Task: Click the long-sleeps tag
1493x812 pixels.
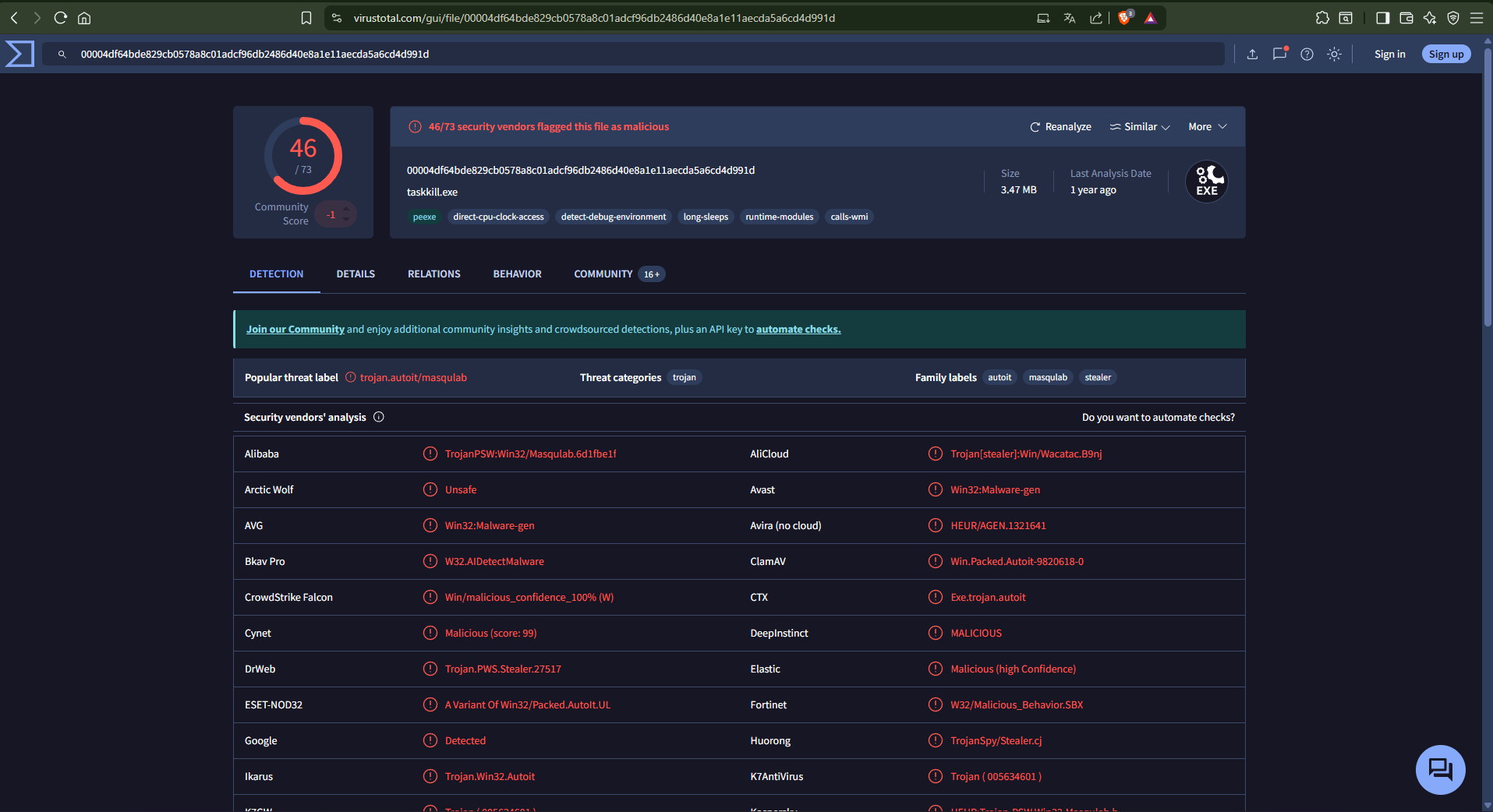Action: pyautogui.click(x=706, y=217)
